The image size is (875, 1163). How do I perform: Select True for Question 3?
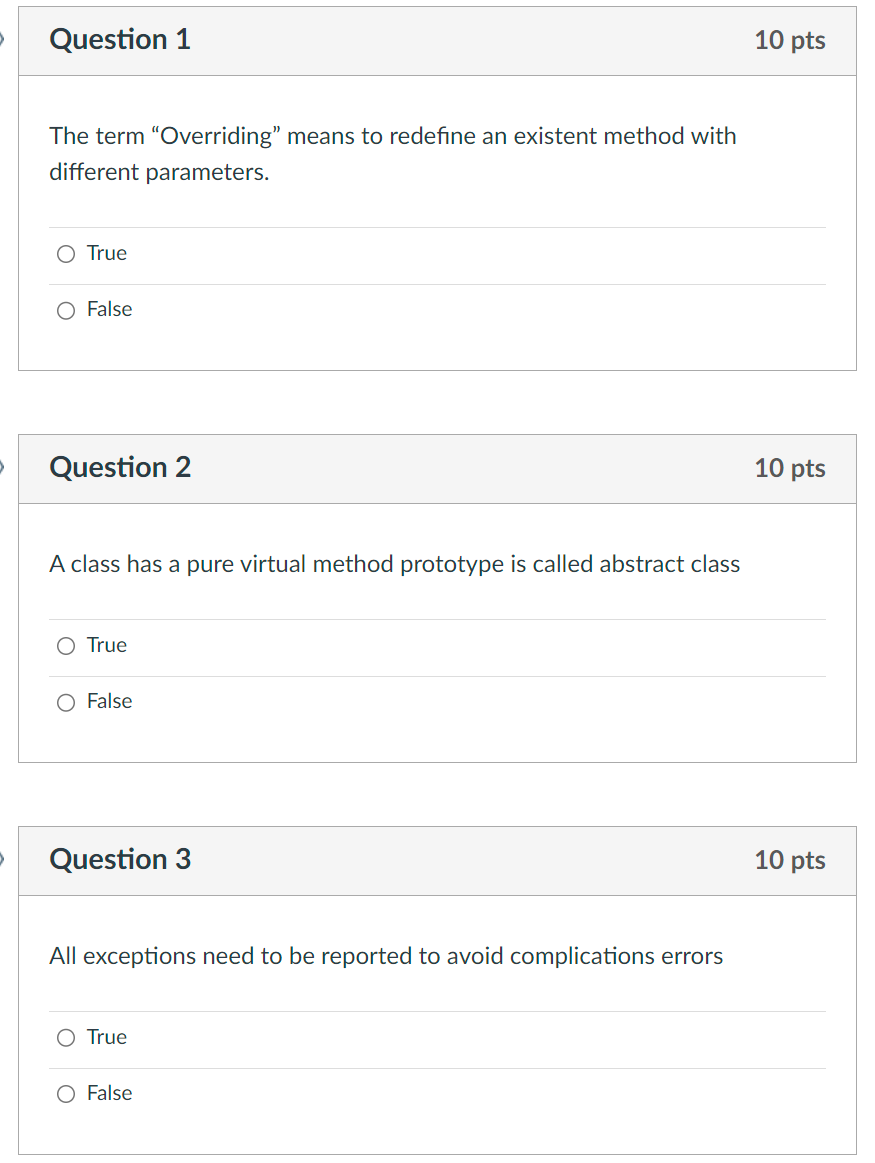click(64, 1038)
